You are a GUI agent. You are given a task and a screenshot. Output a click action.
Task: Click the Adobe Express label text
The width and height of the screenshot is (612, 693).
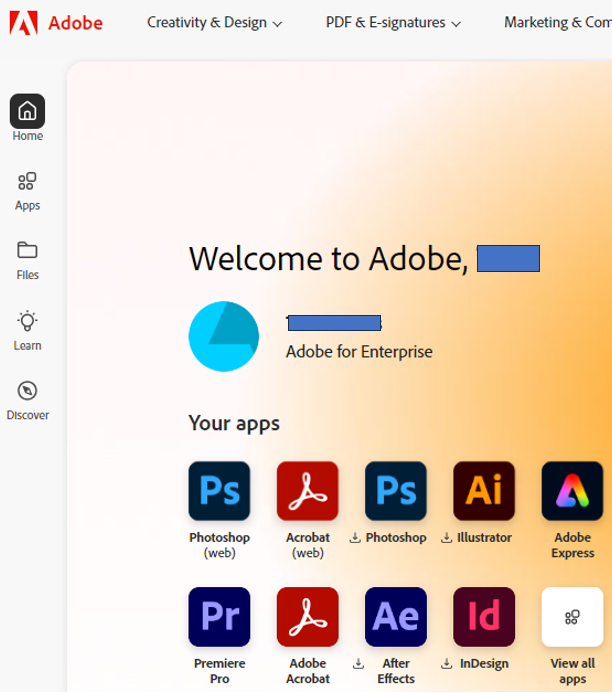pyautogui.click(x=573, y=545)
